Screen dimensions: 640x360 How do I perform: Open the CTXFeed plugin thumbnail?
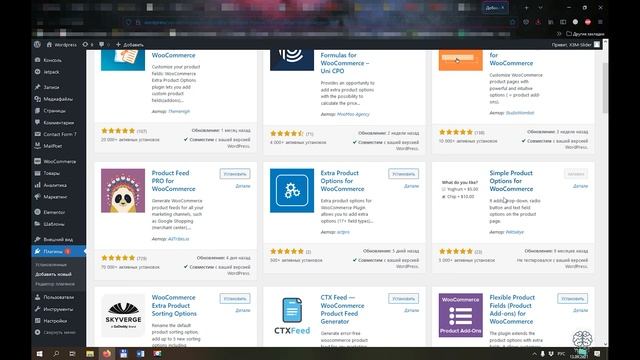point(292,316)
